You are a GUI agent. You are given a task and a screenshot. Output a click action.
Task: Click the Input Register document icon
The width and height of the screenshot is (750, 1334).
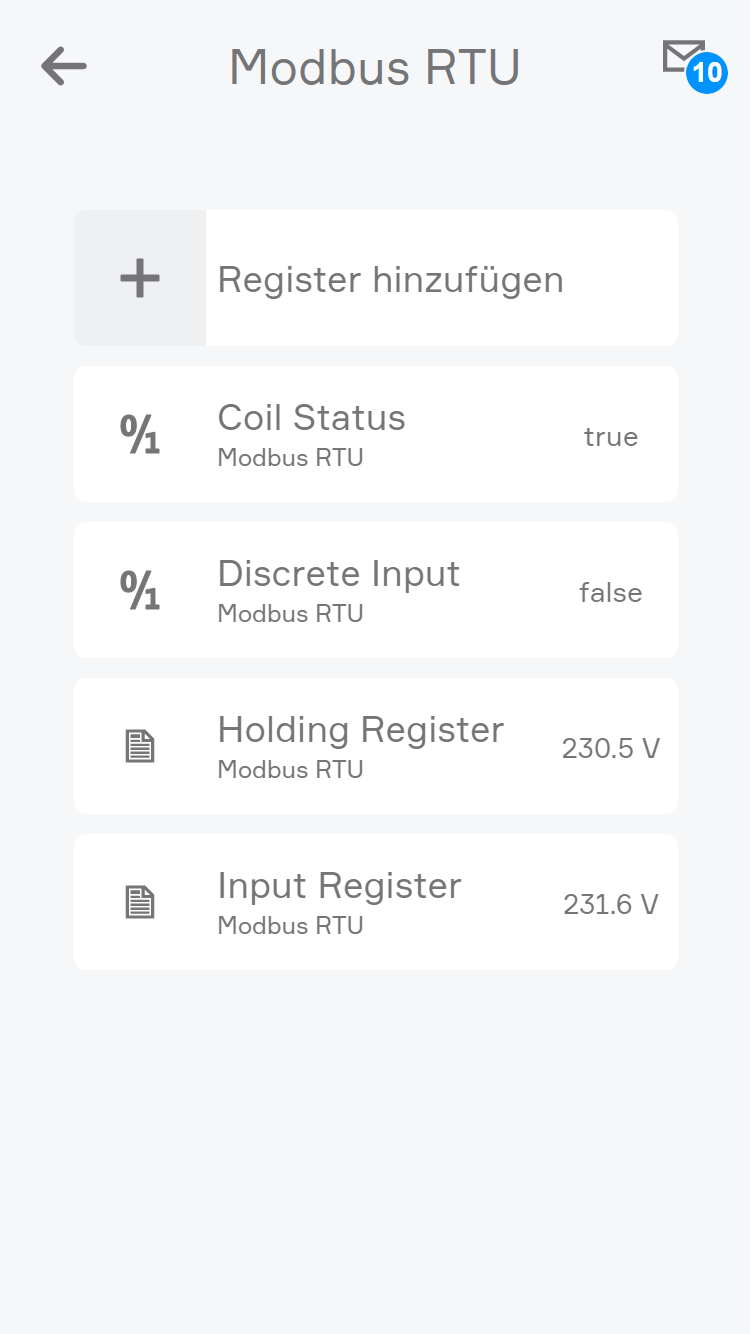[x=140, y=902]
